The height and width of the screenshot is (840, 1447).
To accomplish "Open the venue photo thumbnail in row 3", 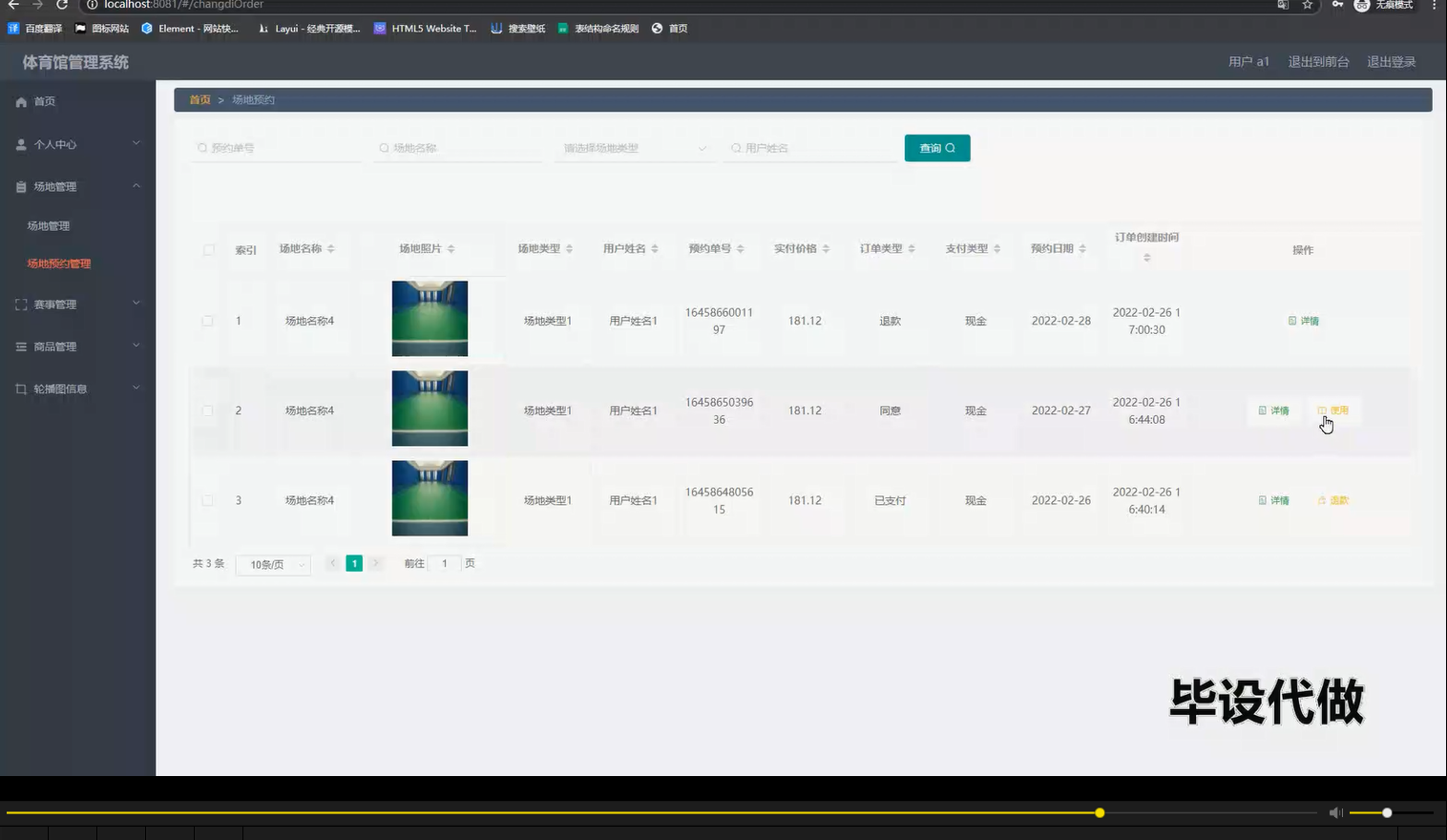I will pyautogui.click(x=430, y=498).
